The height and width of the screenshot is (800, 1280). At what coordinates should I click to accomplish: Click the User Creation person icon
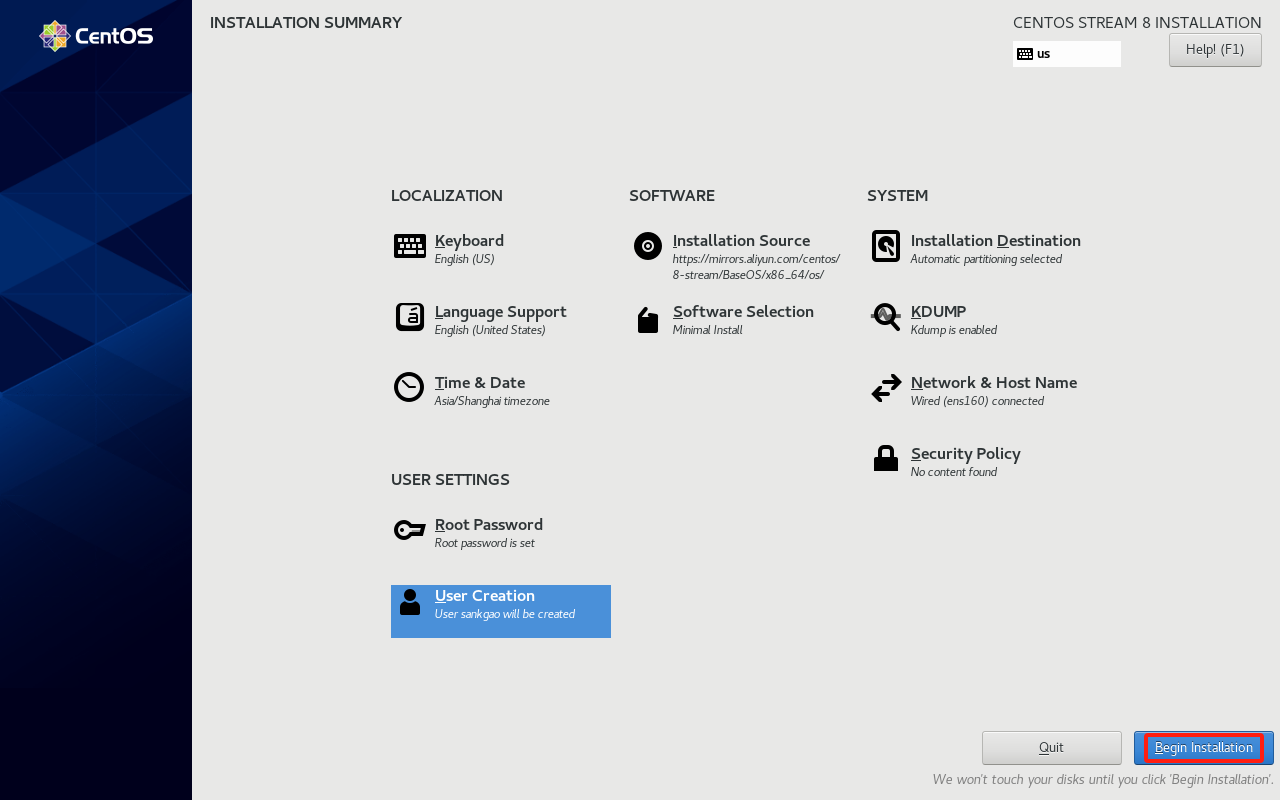point(409,602)
